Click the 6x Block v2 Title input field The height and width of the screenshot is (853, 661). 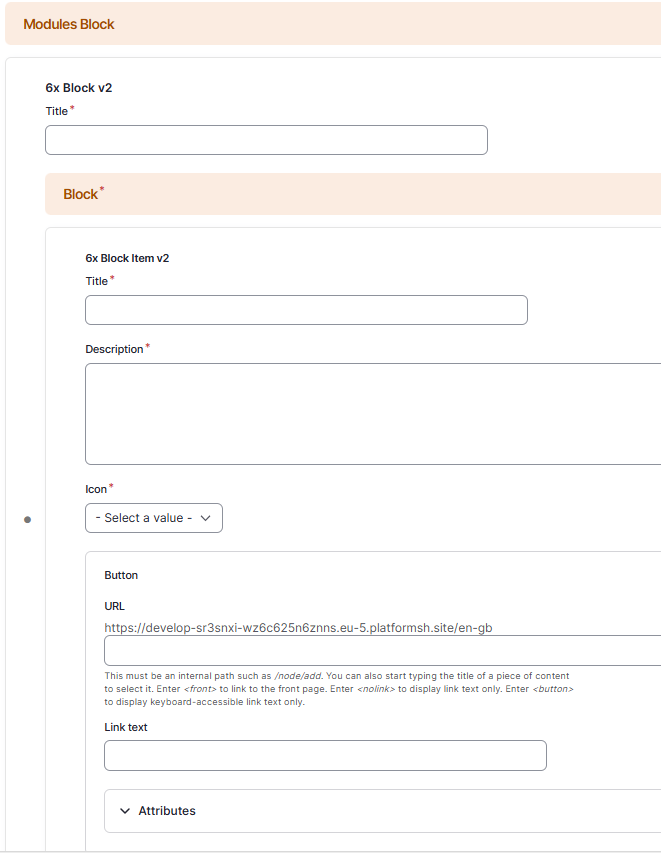pos(266,140)
